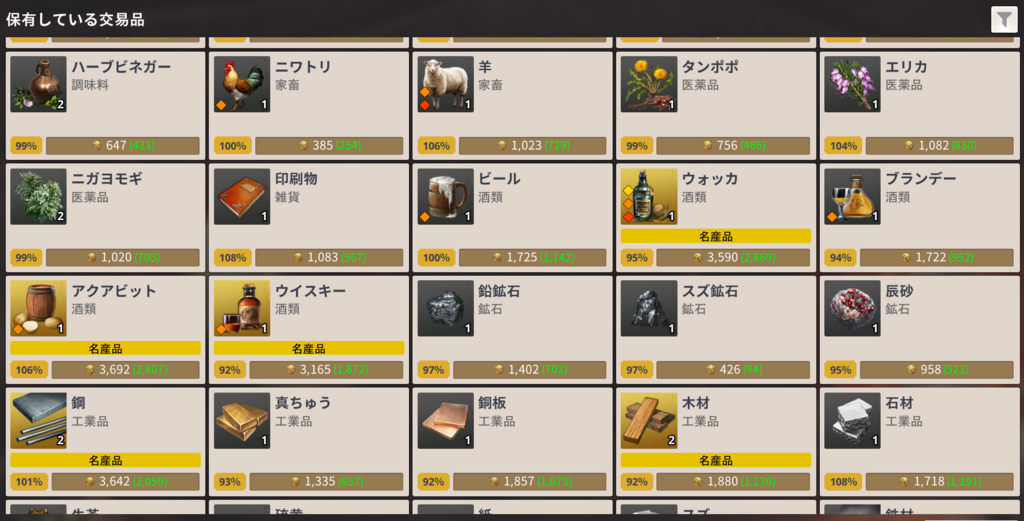Choose the 真ちゅう gold bars icon
Image resolution: width=1024 pixels, height=521 pixels.
242,420
